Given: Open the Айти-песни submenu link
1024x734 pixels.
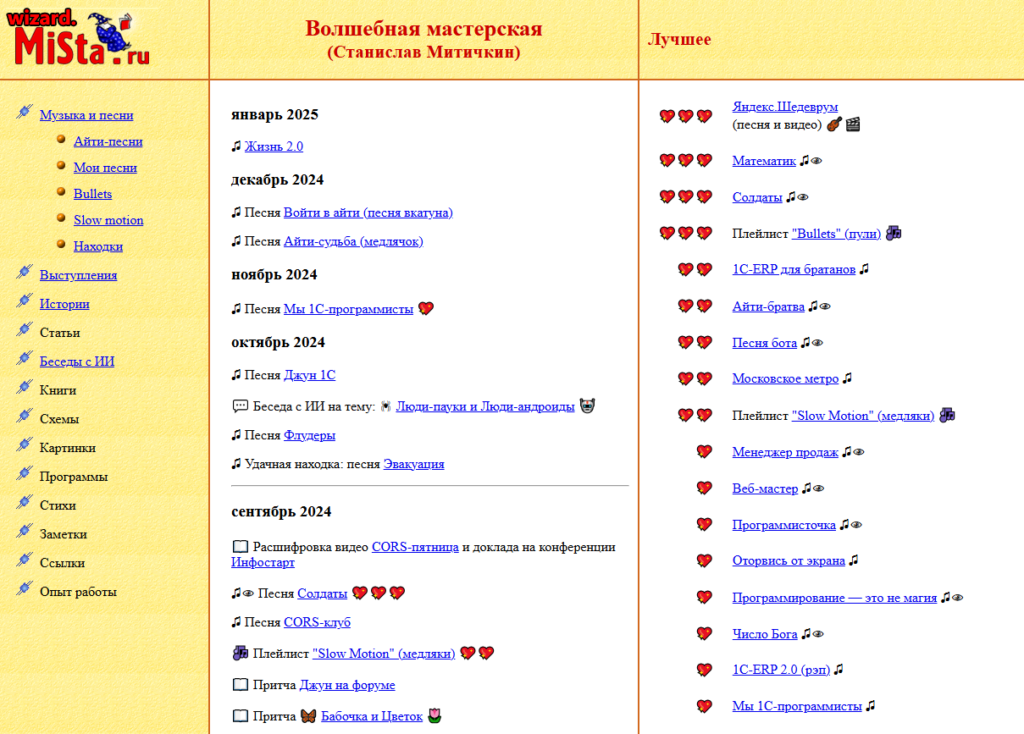Looking at the screenshot, I should point(108,141).
